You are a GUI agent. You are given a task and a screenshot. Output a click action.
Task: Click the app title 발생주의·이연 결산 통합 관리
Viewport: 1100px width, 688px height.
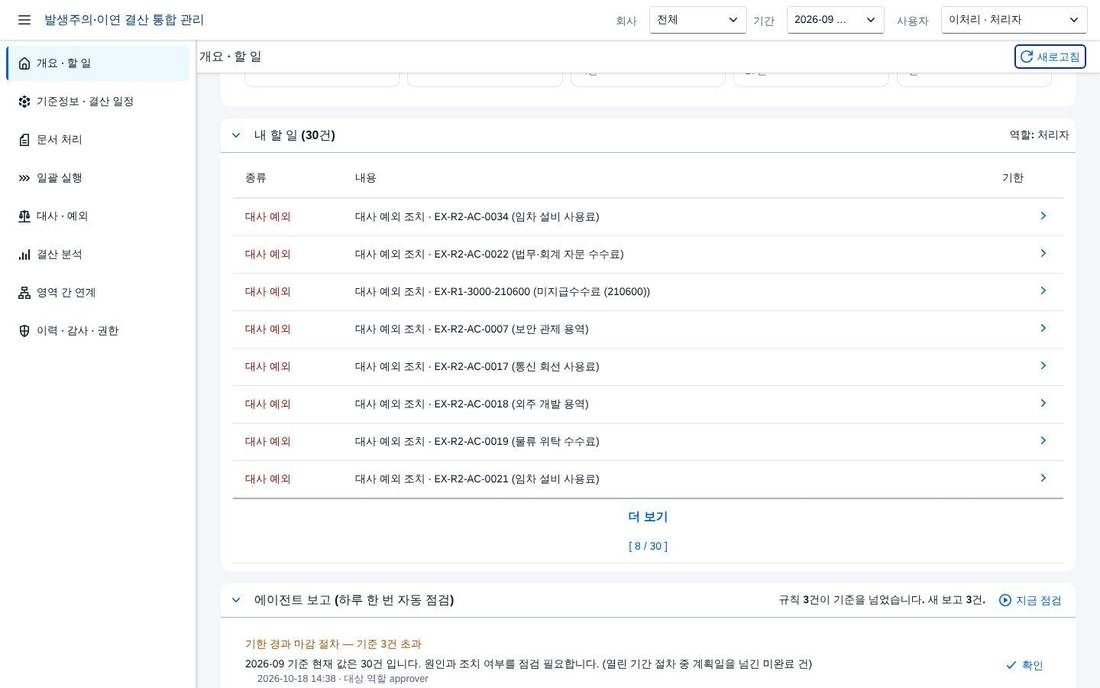(x=124, y=20)
